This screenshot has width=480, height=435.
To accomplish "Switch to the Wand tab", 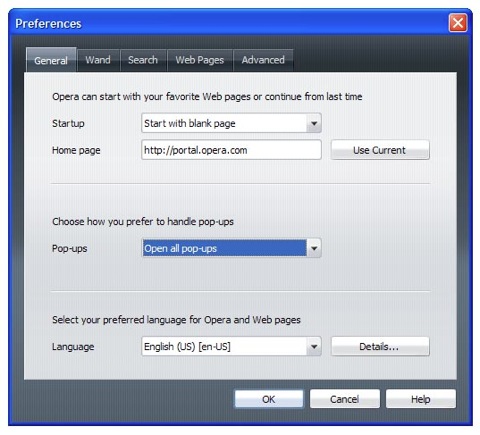I will point(98,60).
